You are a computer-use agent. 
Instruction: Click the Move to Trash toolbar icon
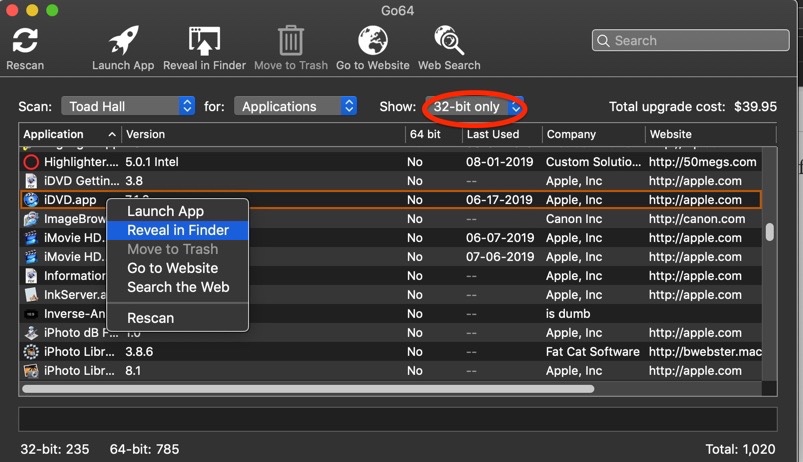point(291,40)
